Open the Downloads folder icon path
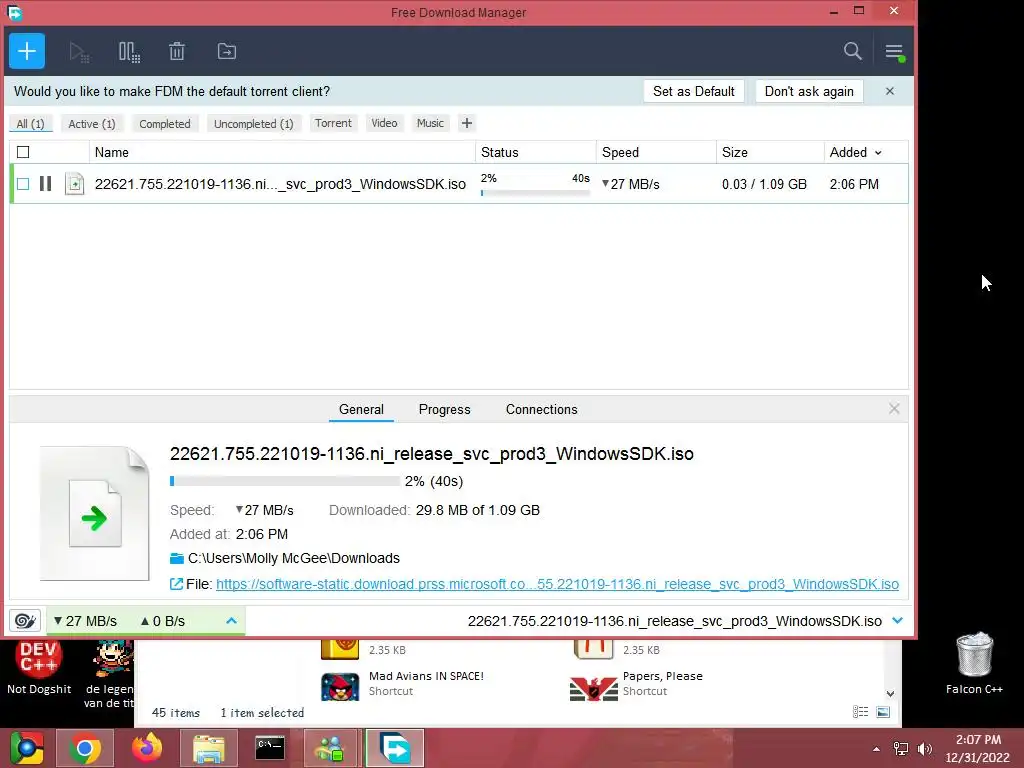1024x768 pixels. pyautogui.click(x=176, y=558)
